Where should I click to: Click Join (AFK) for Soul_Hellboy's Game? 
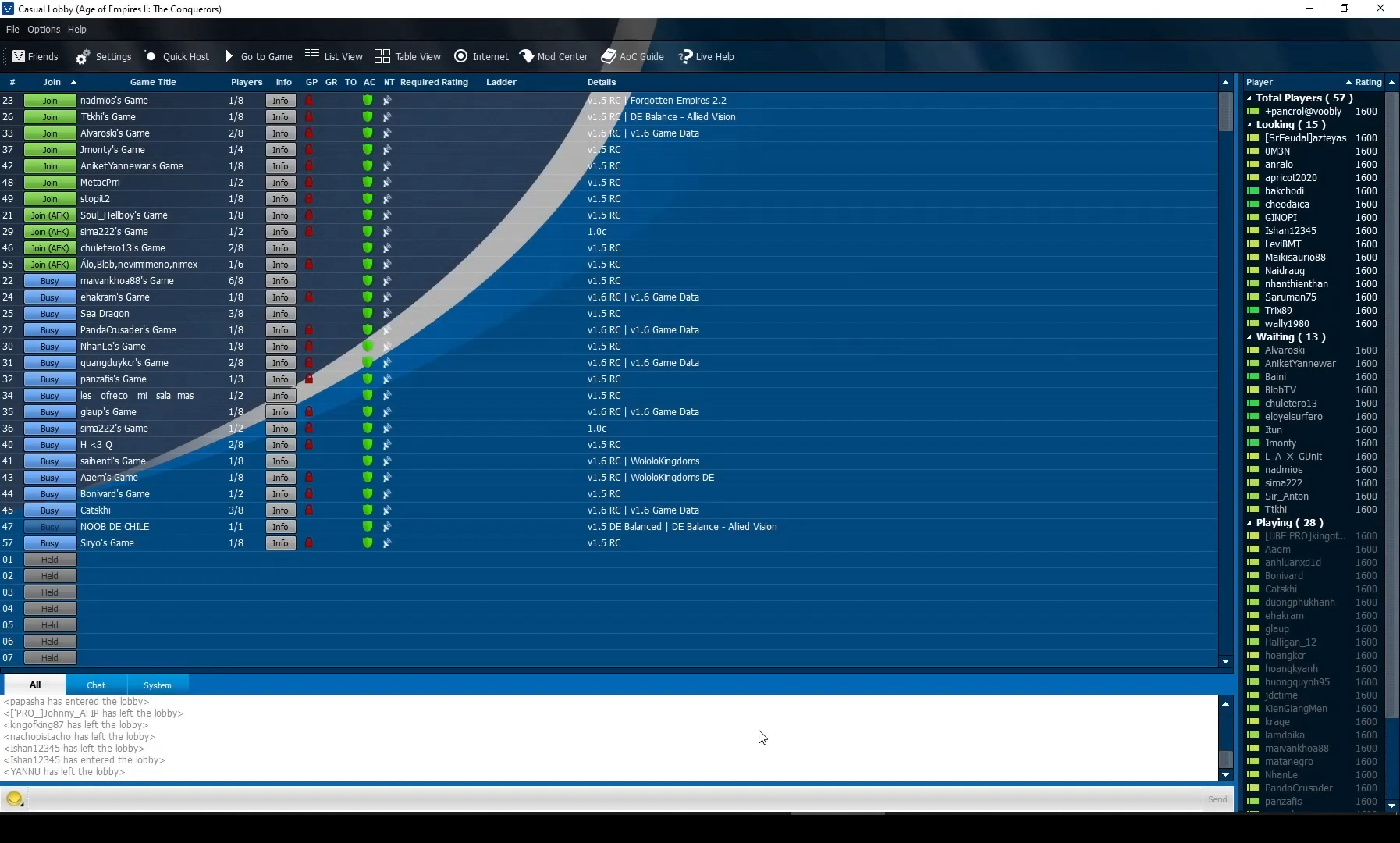tap(50, 215)
